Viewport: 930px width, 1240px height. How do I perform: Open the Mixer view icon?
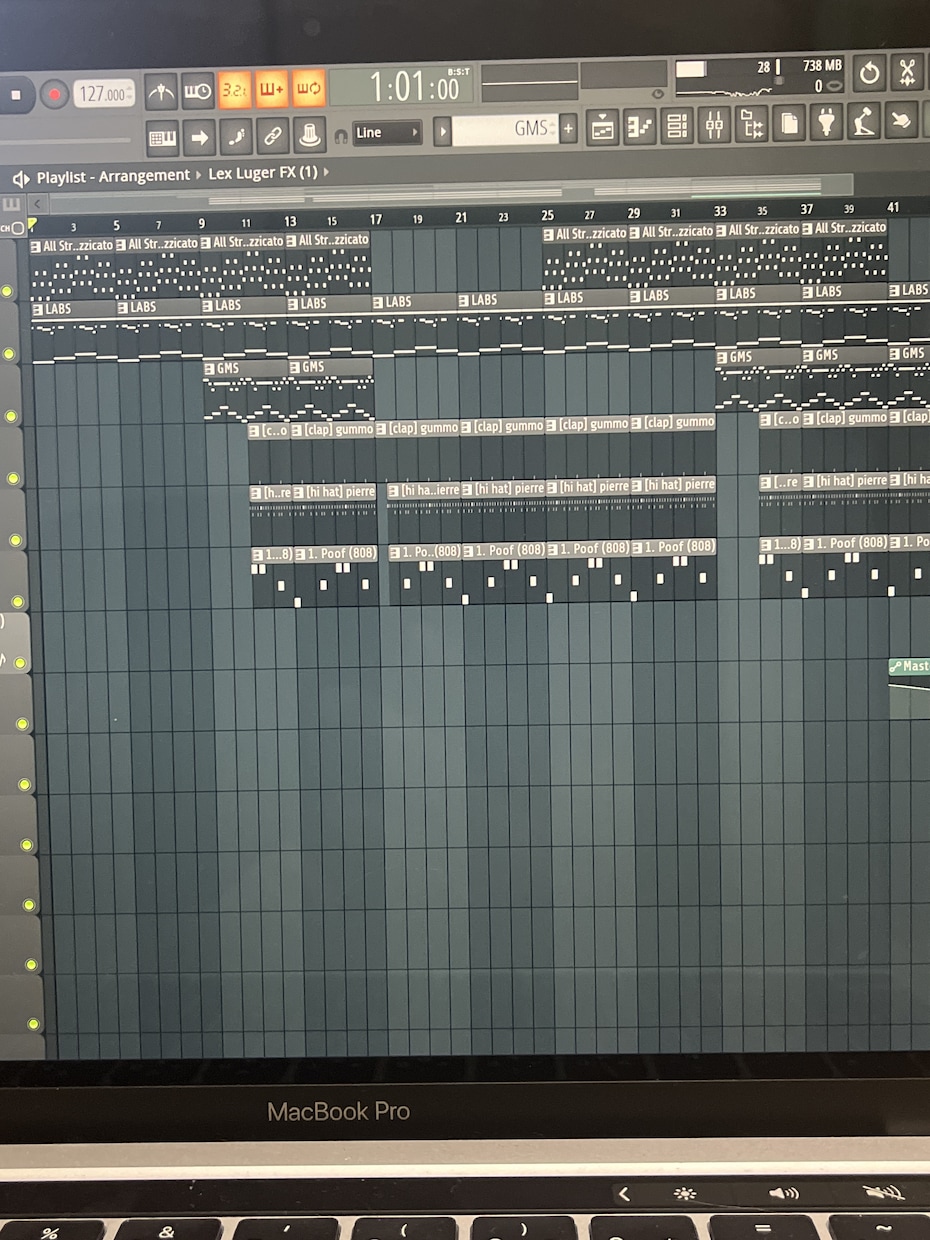pyautogui.click(x=714, y=124)
